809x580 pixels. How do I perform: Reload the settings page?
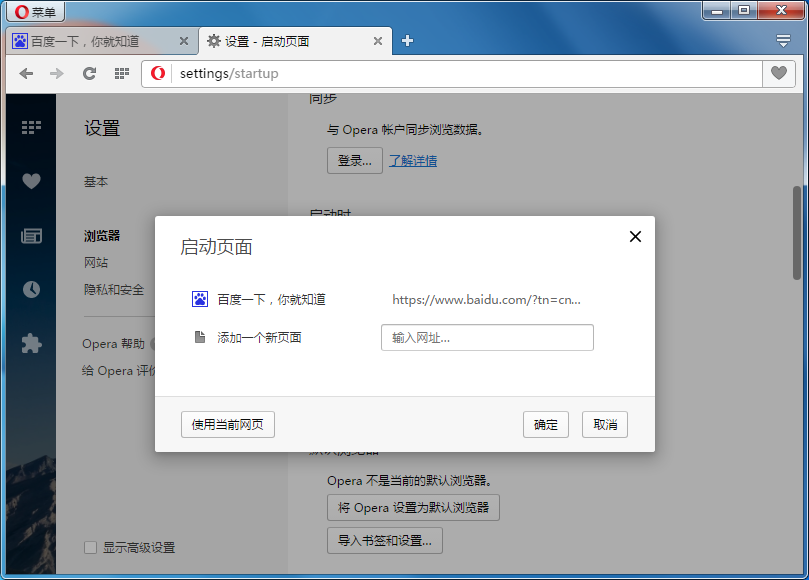tap(89, 73)
